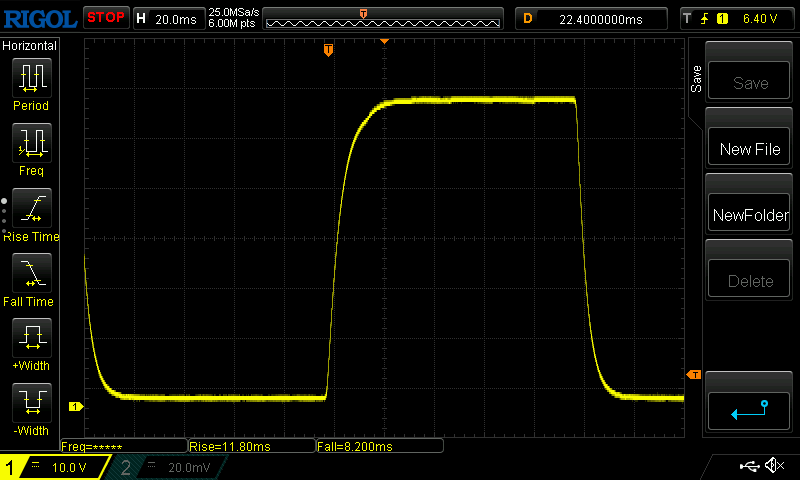
Task: Click the blue back arrow button
Action: coord(749,411)
